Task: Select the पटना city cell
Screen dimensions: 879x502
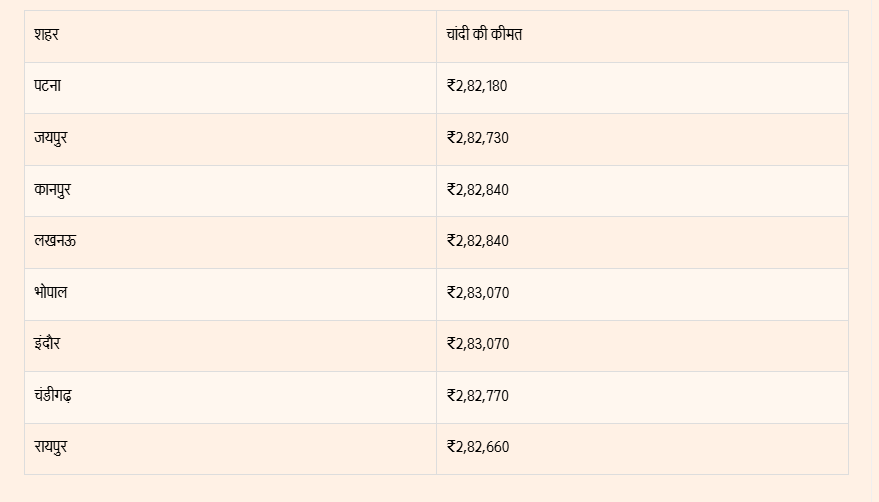Action: [x=48, y=86]
